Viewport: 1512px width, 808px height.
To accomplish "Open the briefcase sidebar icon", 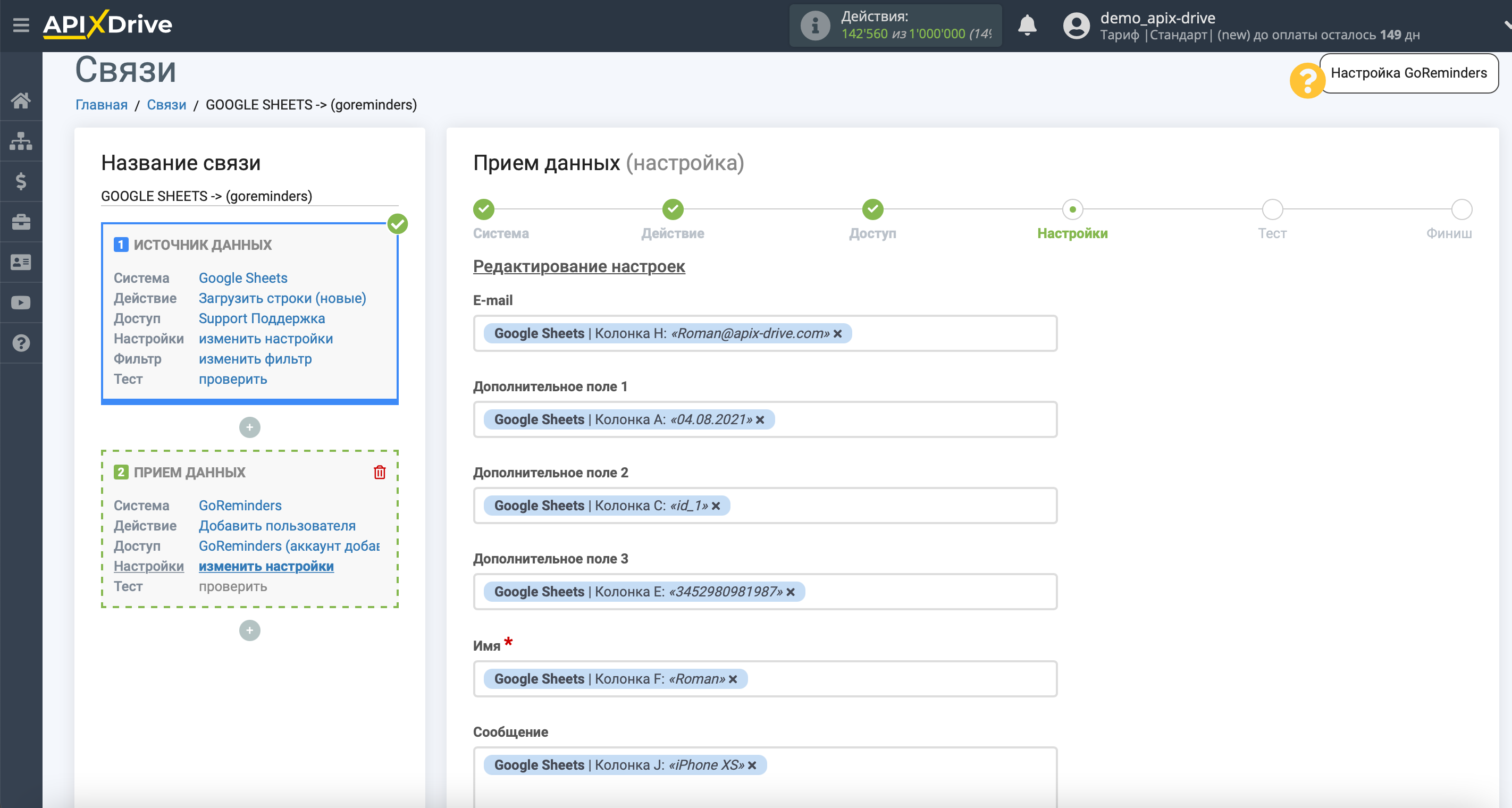I will click(21, 222).
